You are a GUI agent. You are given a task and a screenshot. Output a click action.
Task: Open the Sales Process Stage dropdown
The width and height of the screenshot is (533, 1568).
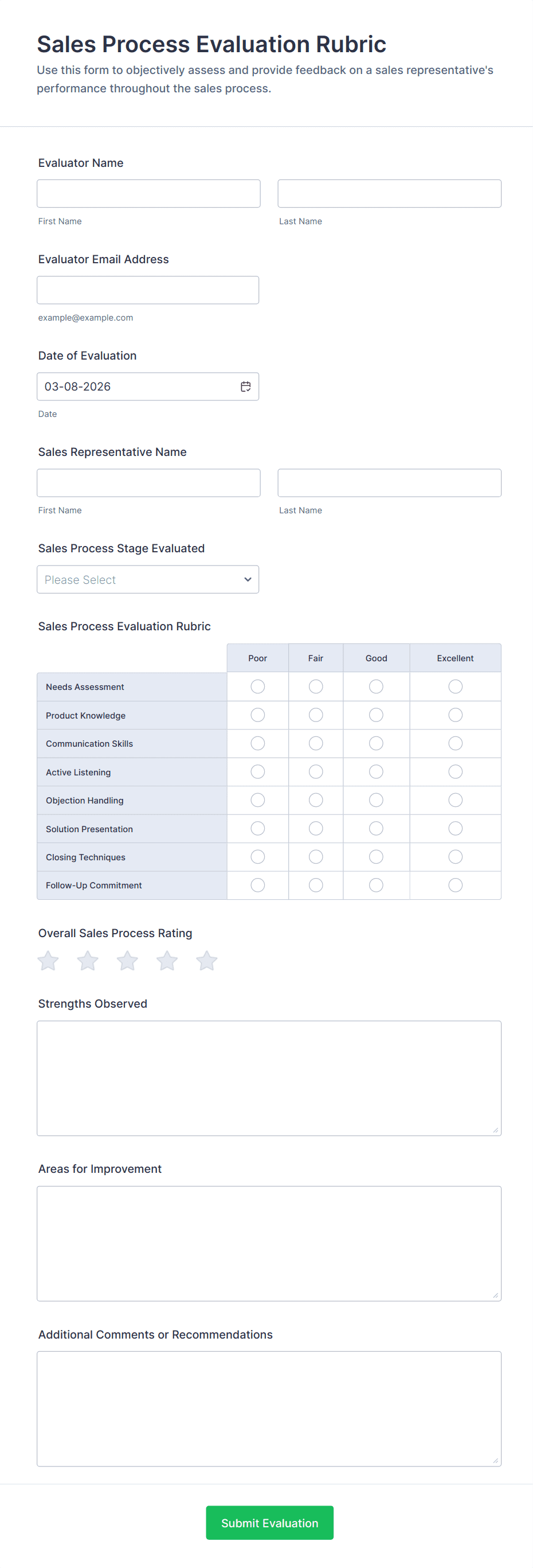[x=148, y=579]
